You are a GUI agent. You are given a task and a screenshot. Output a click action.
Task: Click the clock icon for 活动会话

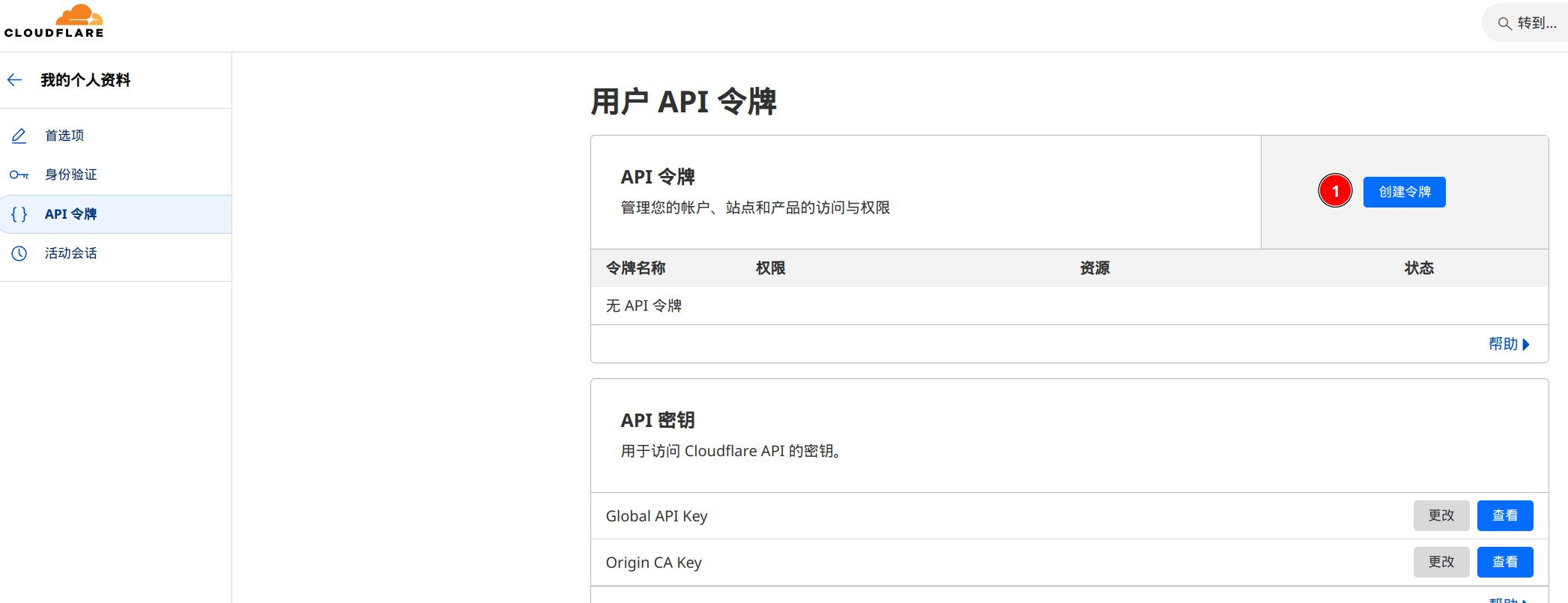point(19,253)
